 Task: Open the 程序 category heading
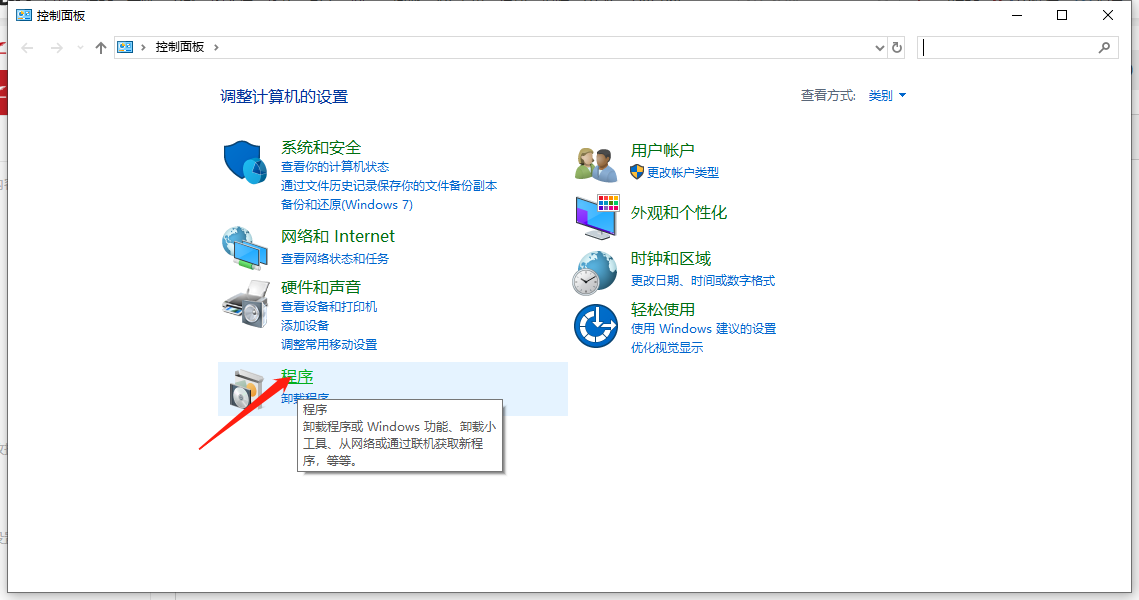[297, 376]
